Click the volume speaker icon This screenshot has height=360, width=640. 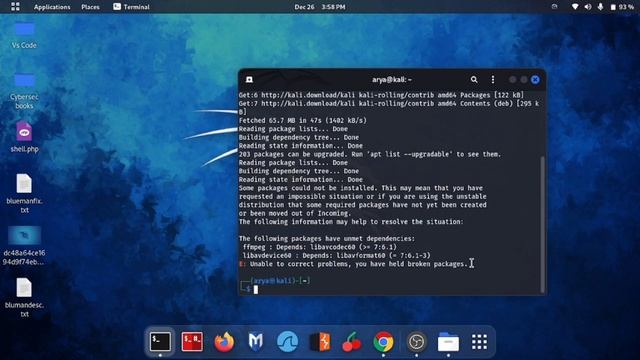(x=588, y=7)
